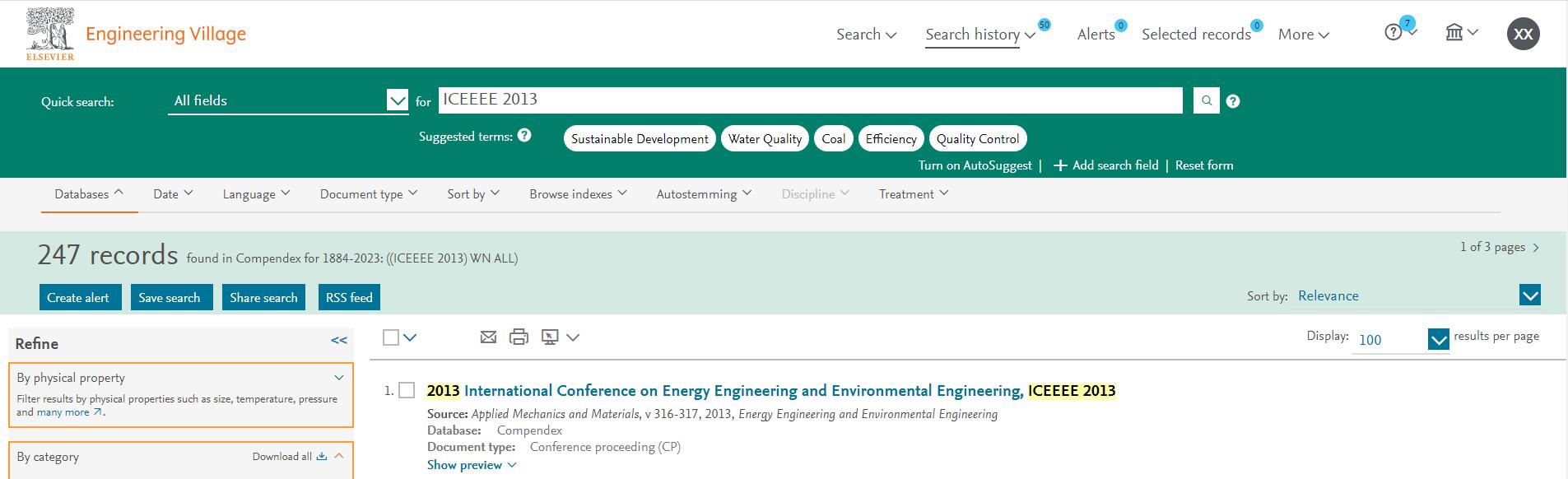This screenshot has width=1568, height=479.
Task: Expand Show preview for record 1
Action: pos(472,465)
